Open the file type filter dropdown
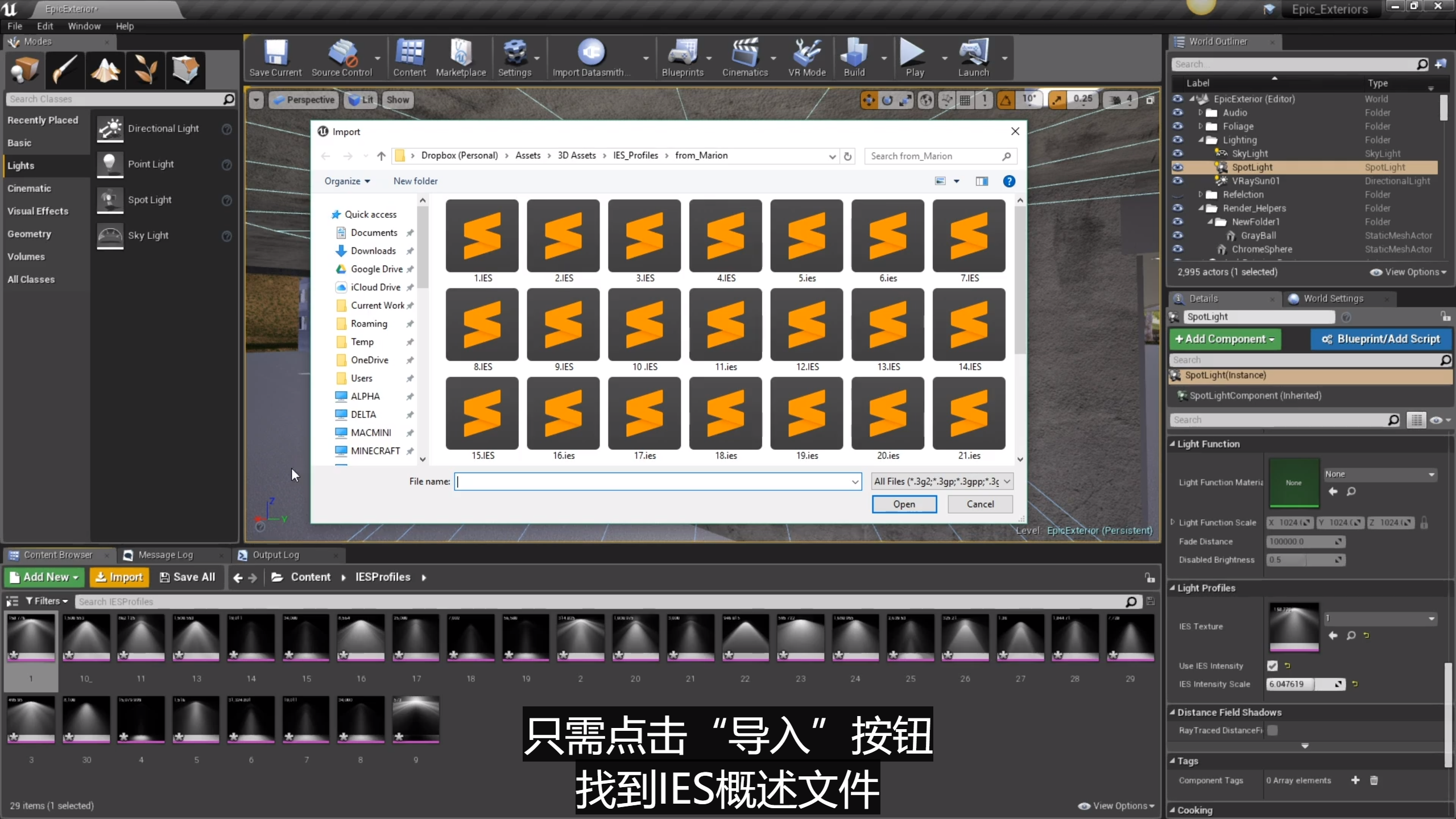The image size is (1456, 819). click(942, 481)
